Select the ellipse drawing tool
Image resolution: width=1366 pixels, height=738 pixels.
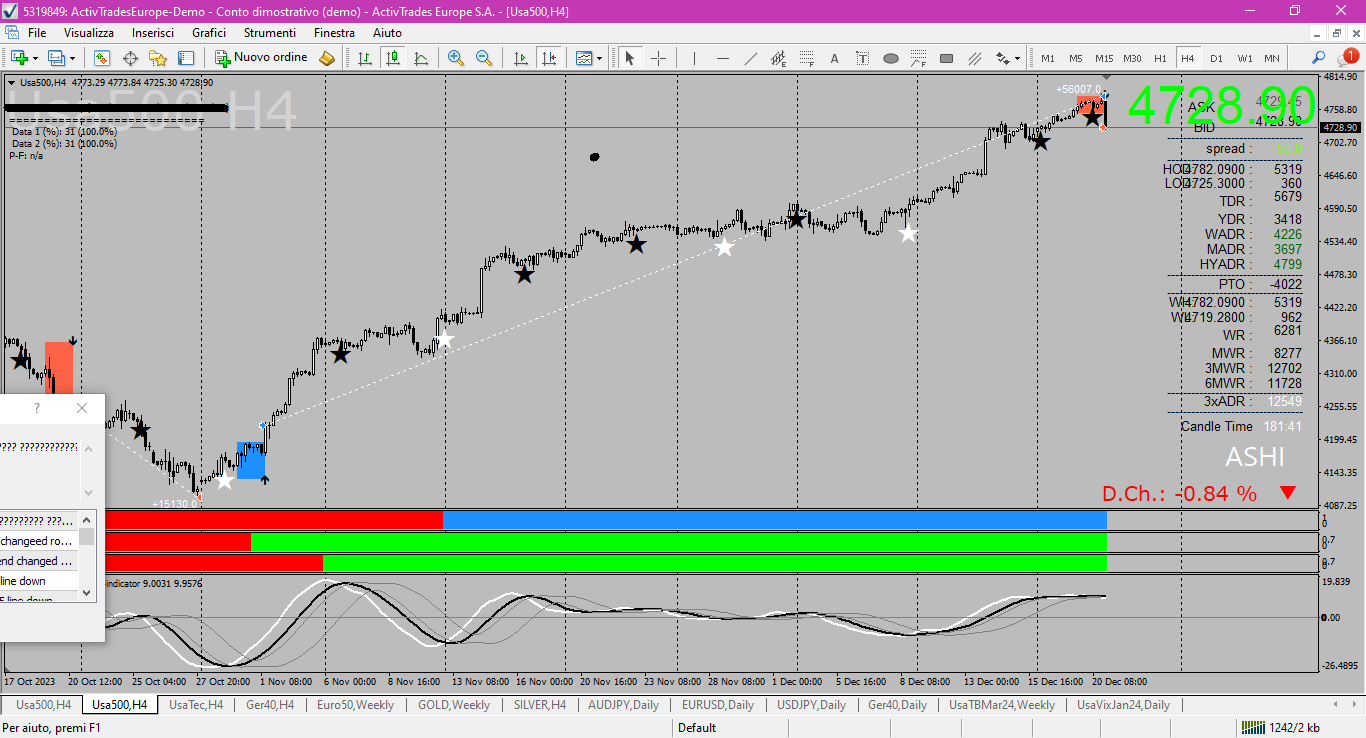pyautogui.click(x=891, y=58)
